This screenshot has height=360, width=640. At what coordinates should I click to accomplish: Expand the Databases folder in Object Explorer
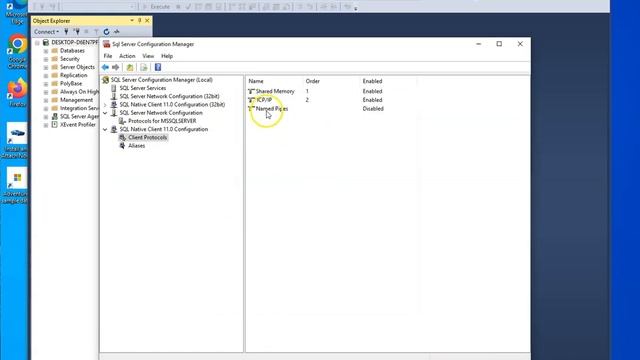(x=46, y=51)
